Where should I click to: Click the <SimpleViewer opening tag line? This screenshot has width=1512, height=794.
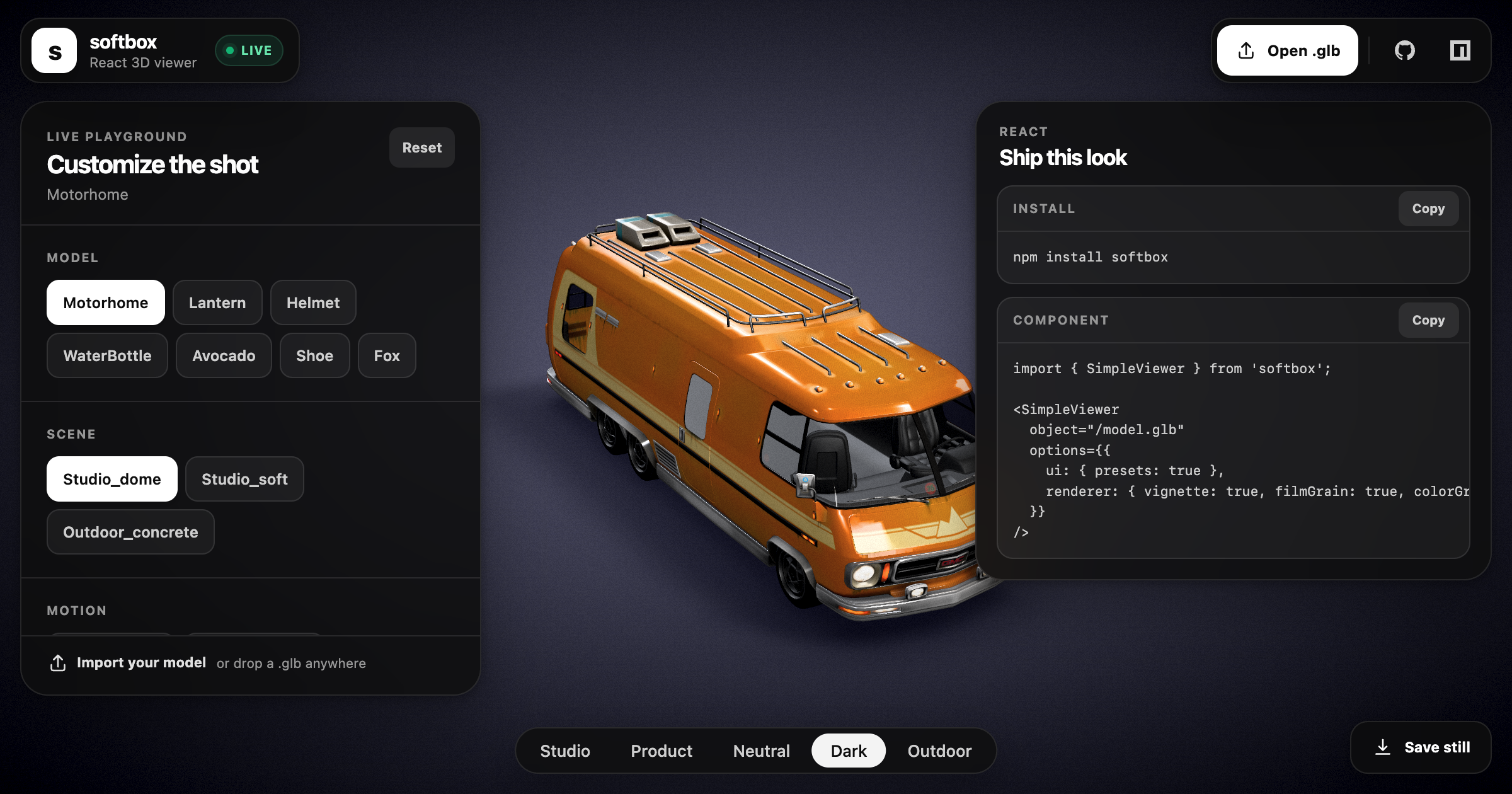[1066, 410]
